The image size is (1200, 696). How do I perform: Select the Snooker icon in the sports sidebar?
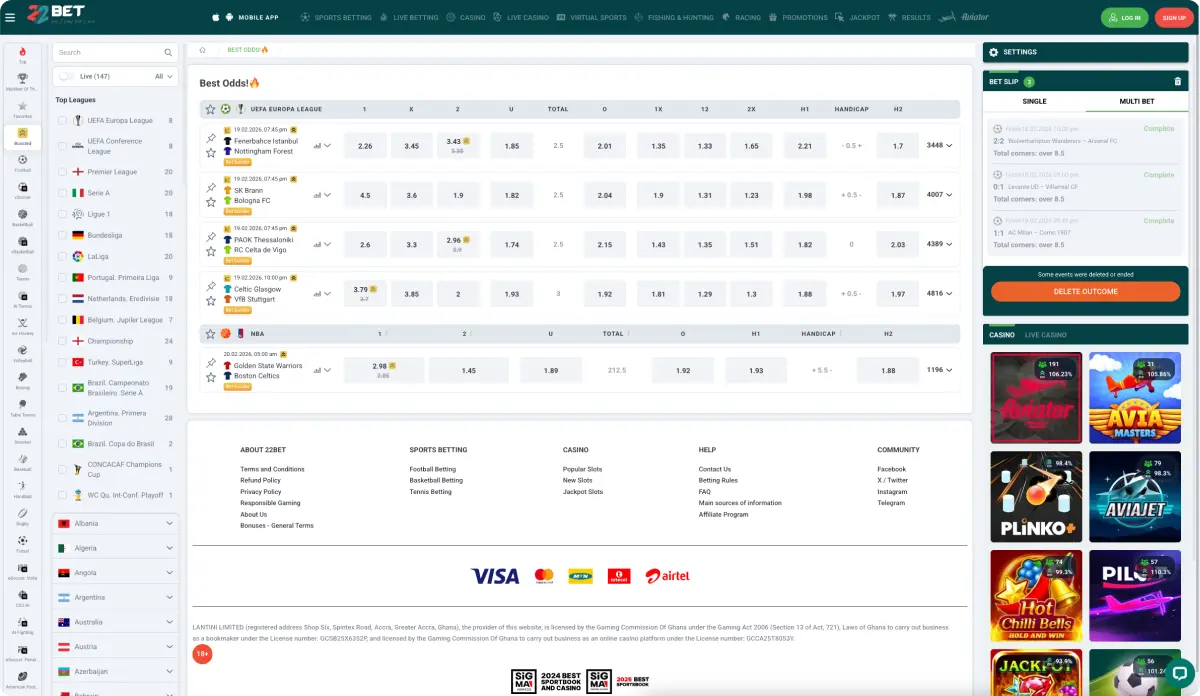click(x=22, y=434)
